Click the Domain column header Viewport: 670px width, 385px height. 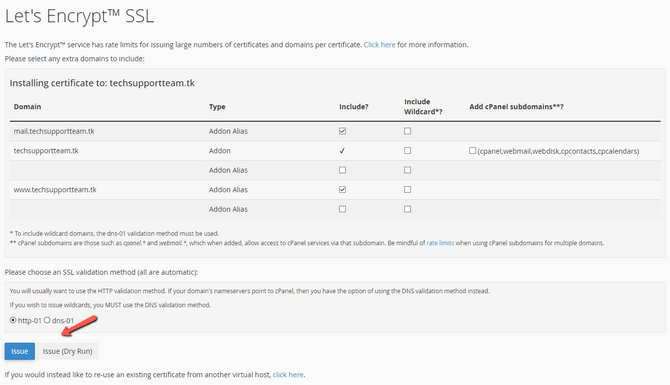click(27, 107)
